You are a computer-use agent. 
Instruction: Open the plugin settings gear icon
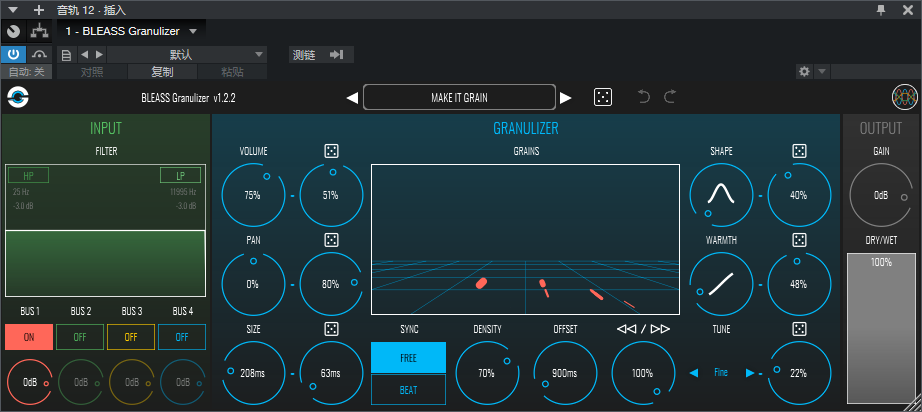804,72
